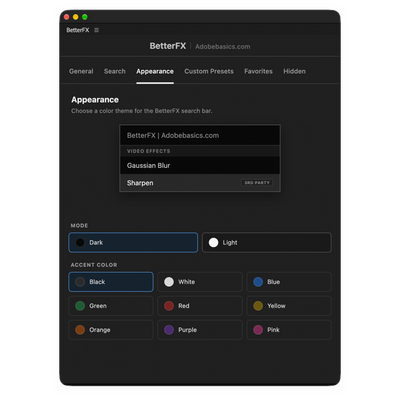Pick Yellow accent color
Image resolution: width=400 pixels, height=400 pixels.
[289, 306]
